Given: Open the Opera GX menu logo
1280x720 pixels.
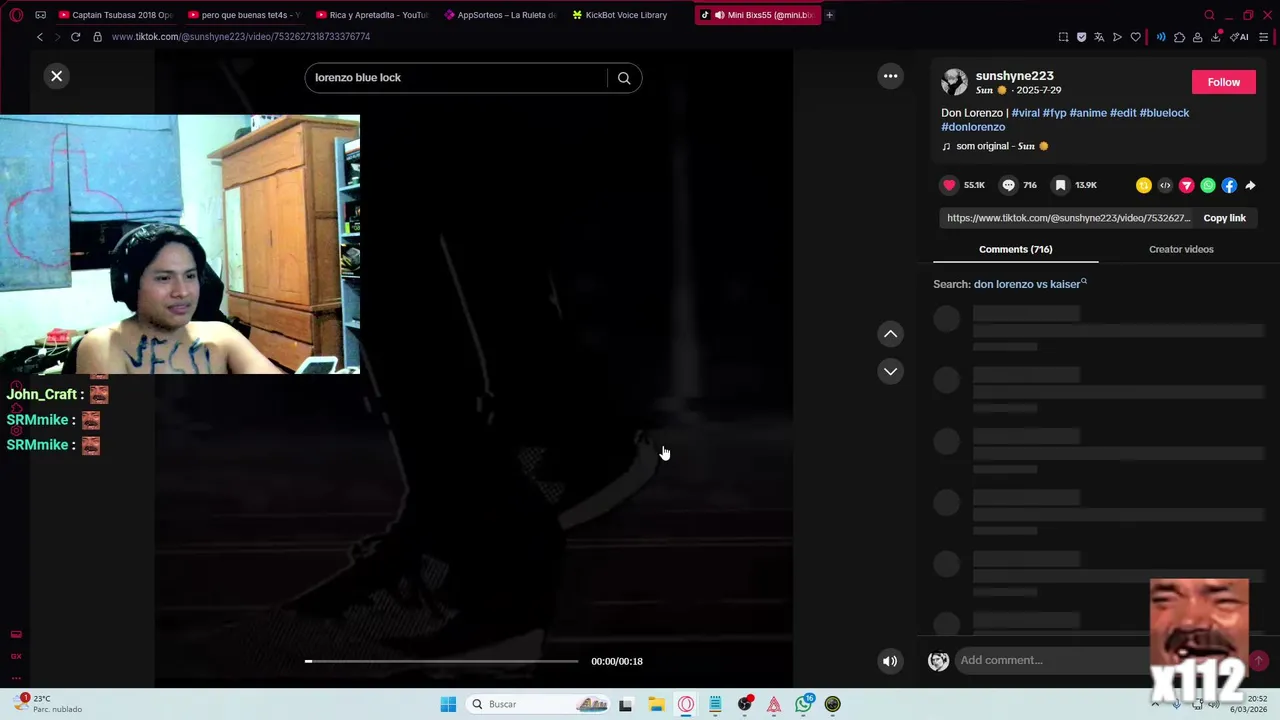Looking at the screenshot, I should coord(16,15).
